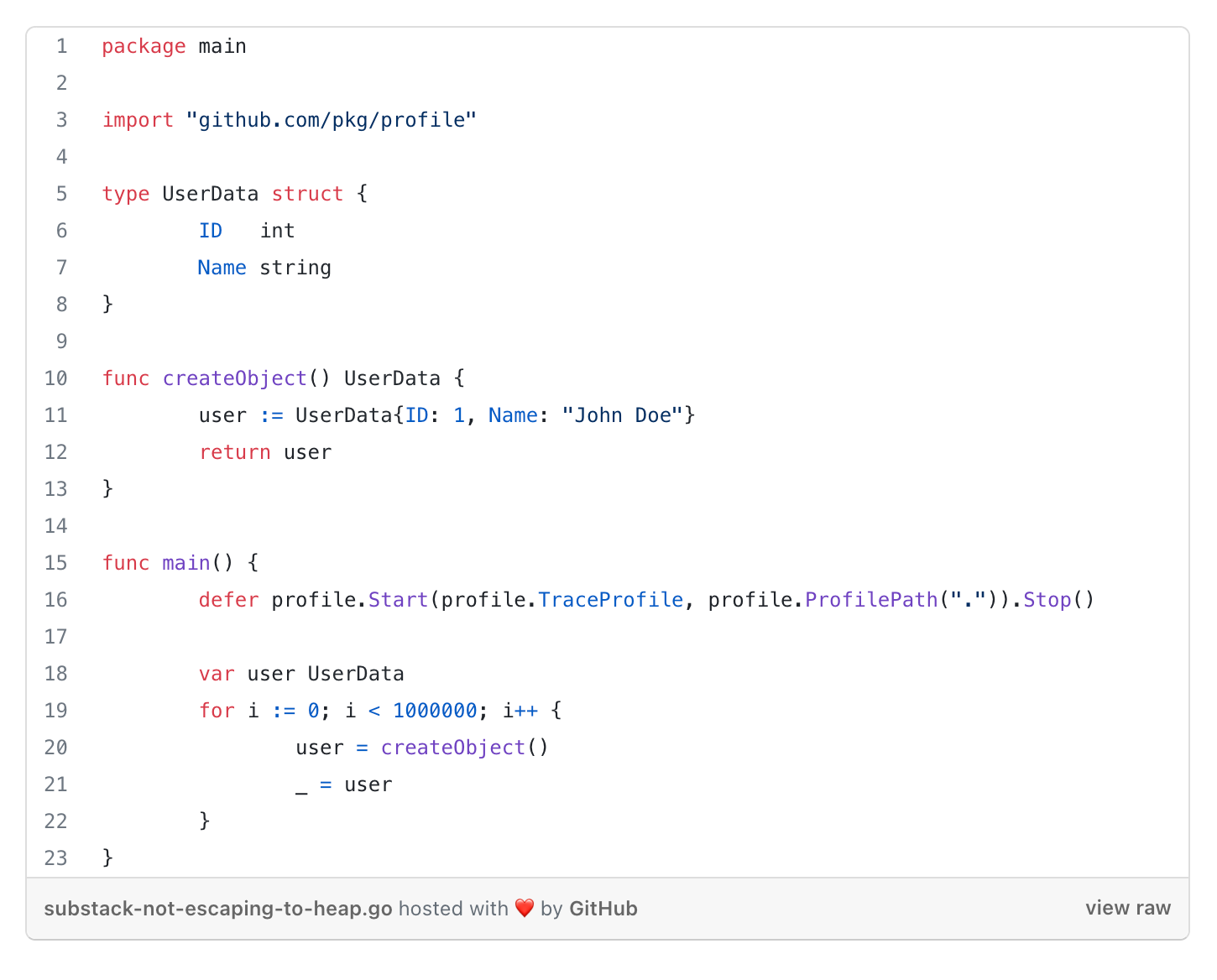Viewport: 1217px width, 980px height.
Task: Open the substack-not-escaping-to-heap.go file link
Action: click(x=218, y=909)
